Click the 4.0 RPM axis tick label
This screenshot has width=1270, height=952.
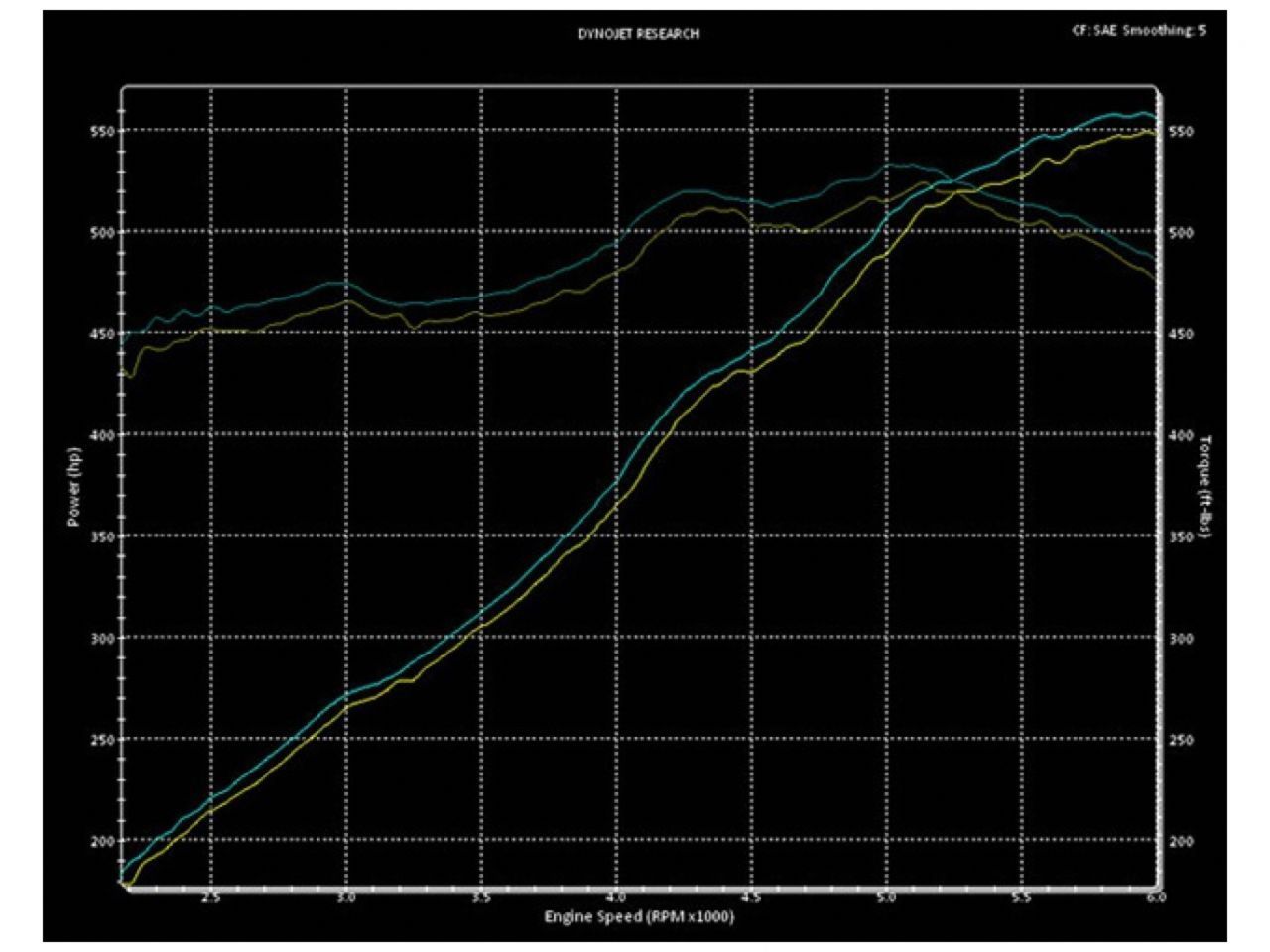coord(616,897)
